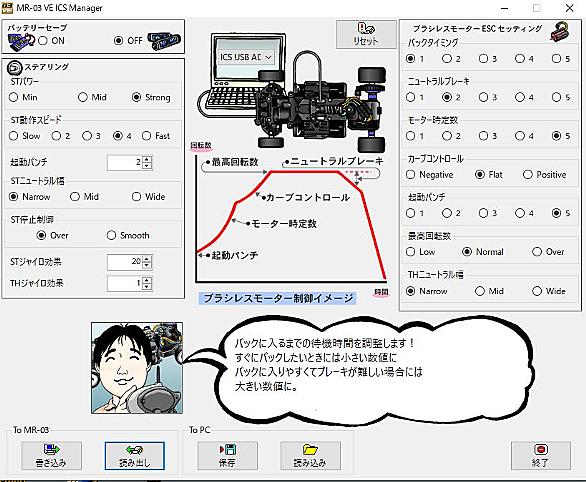Increase THジャイロ効果 value

point(147,280)
